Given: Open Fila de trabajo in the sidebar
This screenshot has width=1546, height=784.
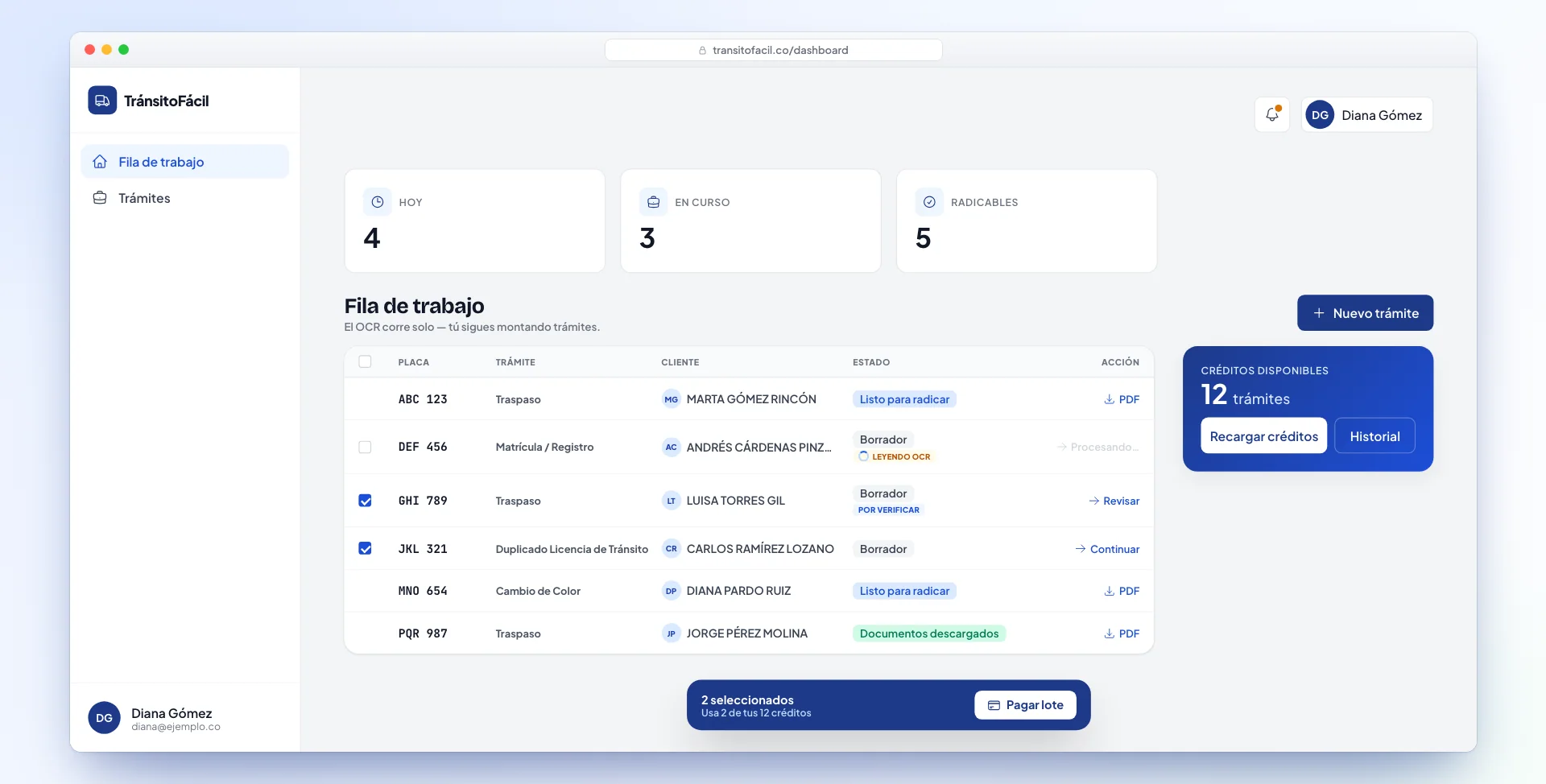Looking at the screenshot, I should click(x=185, y=162).
